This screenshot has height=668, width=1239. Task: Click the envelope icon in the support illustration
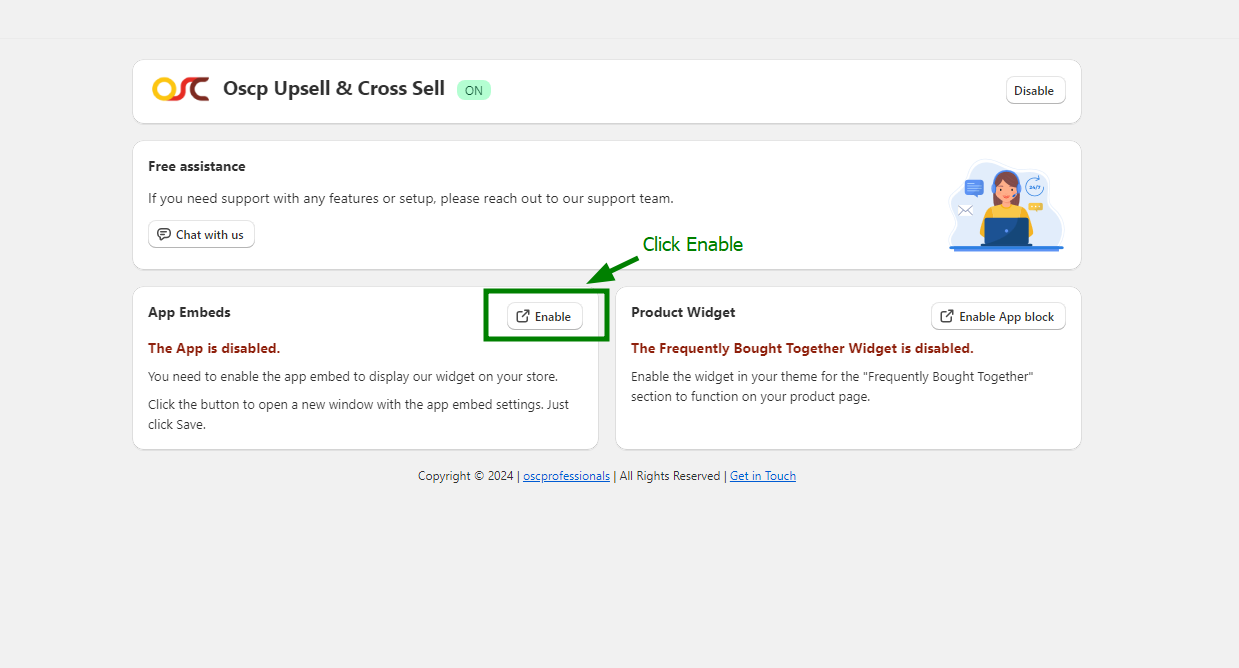[x=965, y=210]
